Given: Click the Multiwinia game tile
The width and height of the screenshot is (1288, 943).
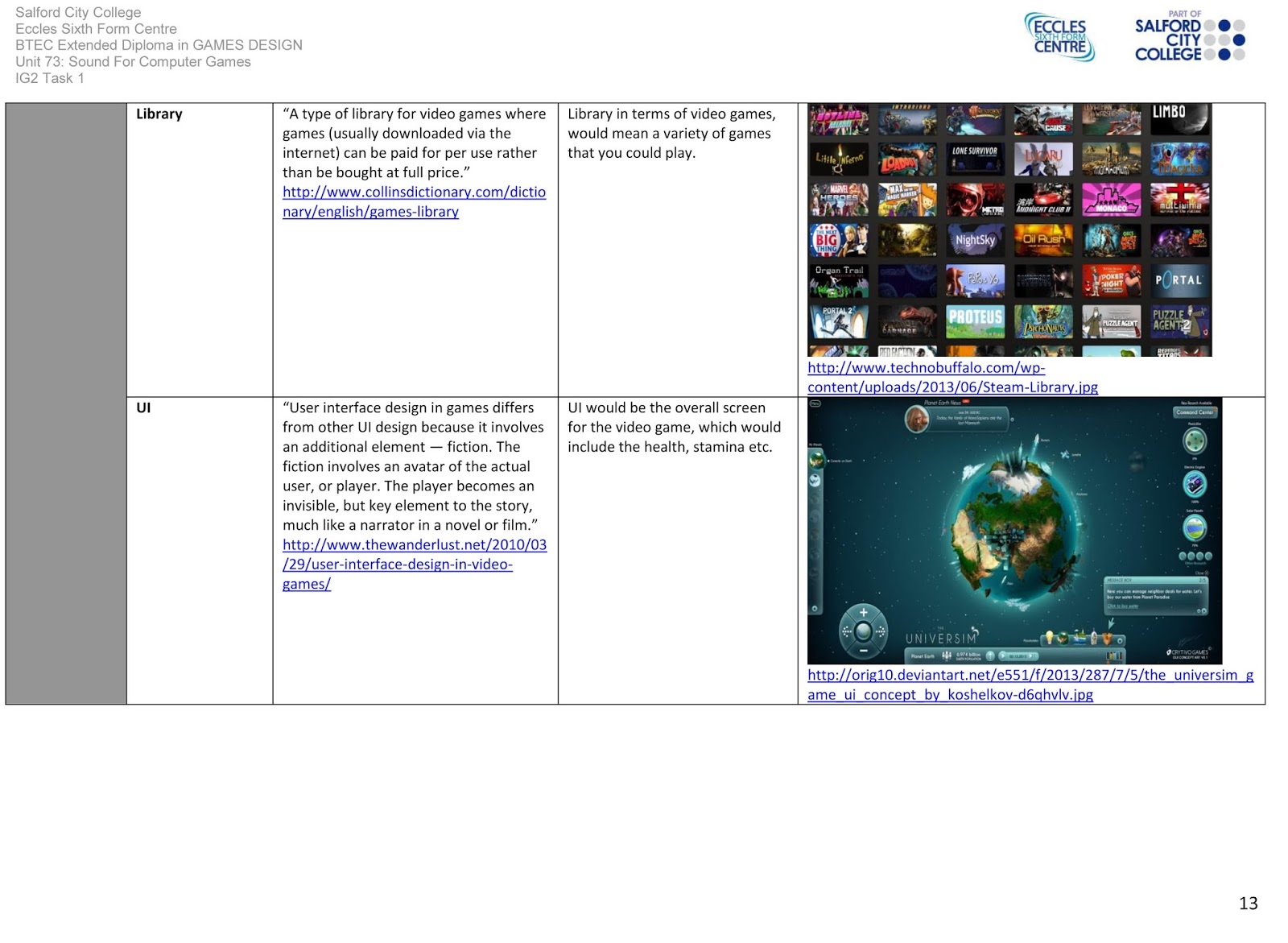Looking at the screenshot, I should point(1179,200).
